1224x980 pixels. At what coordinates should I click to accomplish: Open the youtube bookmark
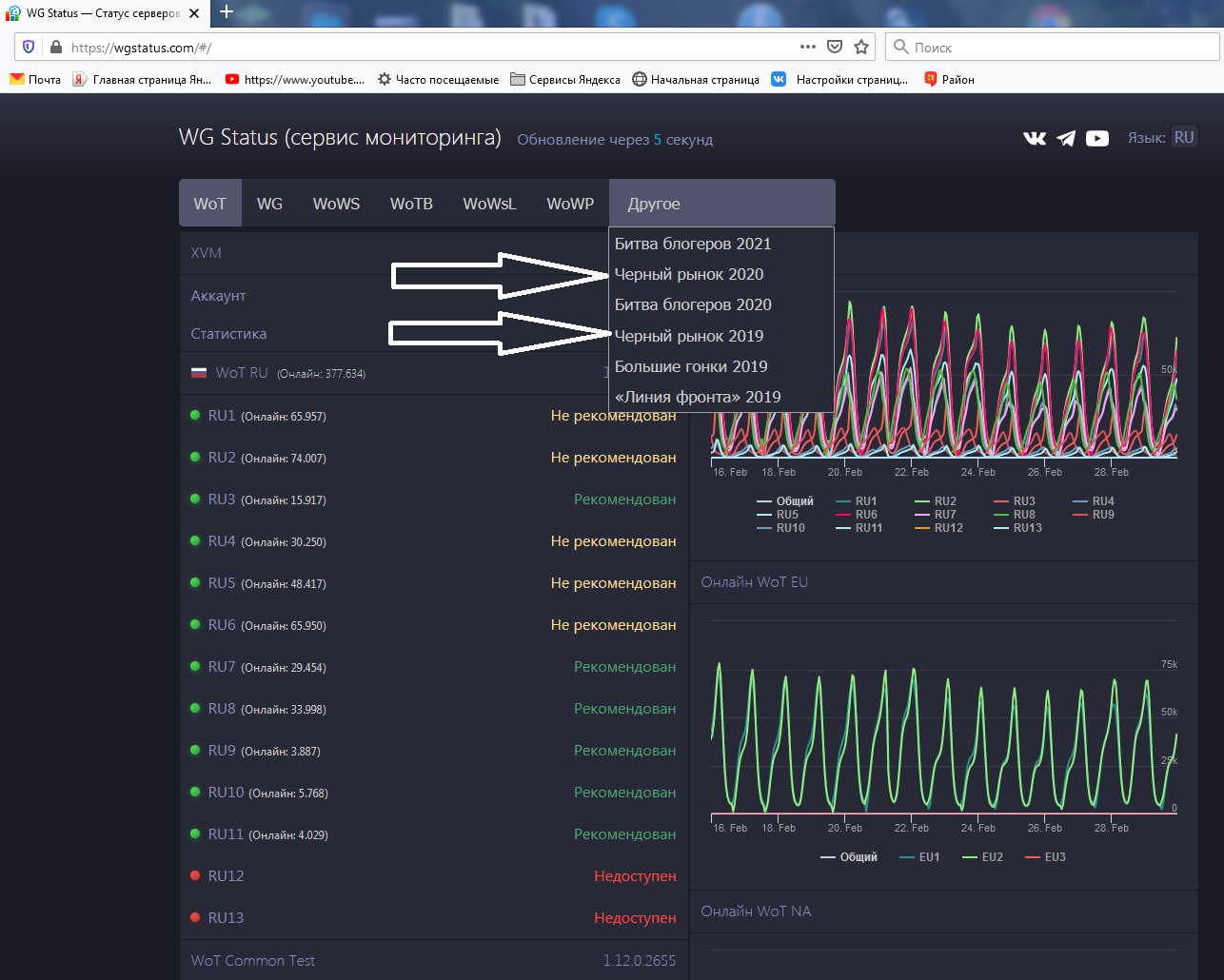point(295,79)
